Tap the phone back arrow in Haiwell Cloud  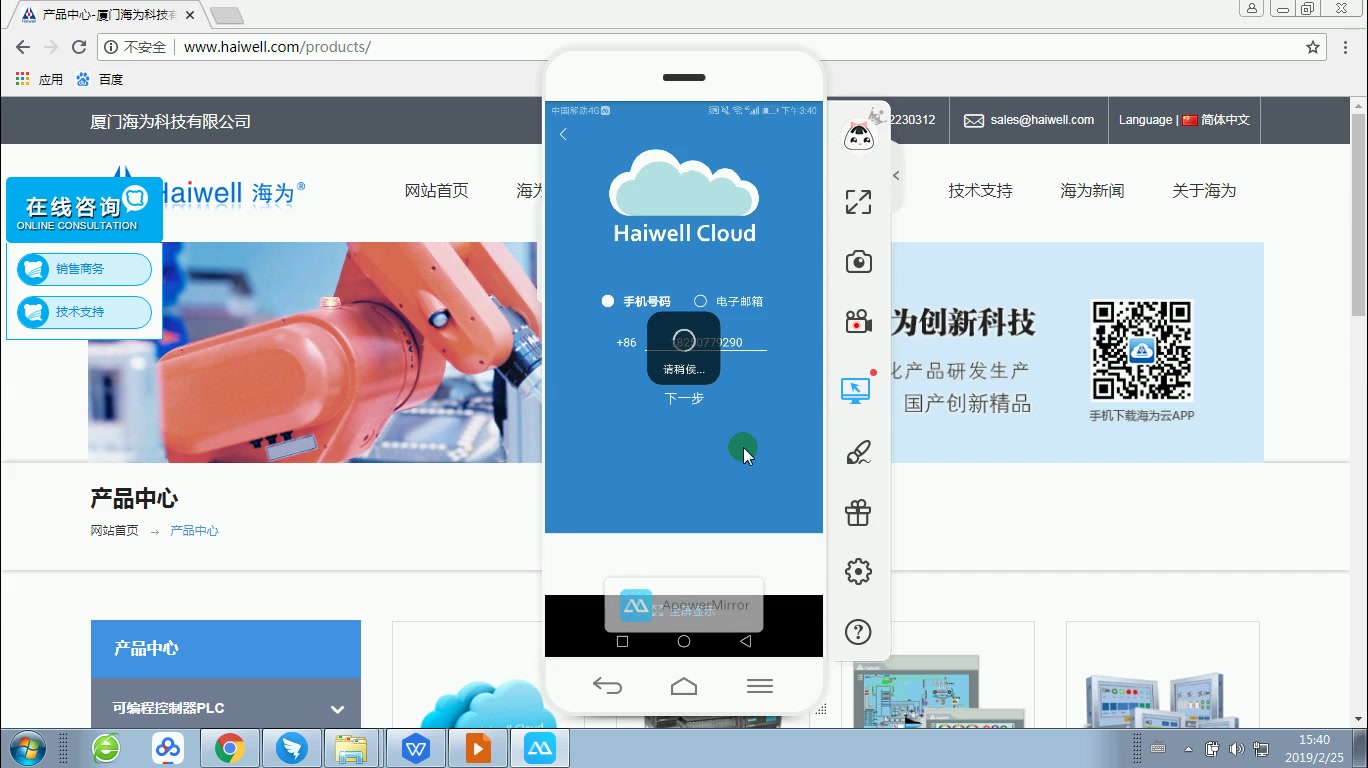pyautogui.click(x=563, y=134)
